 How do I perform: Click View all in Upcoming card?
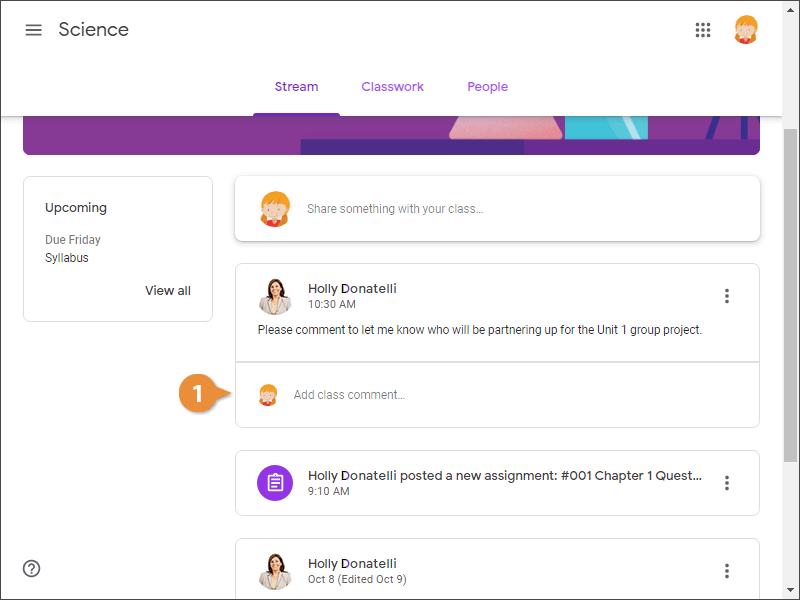click(x=168, y=291)
